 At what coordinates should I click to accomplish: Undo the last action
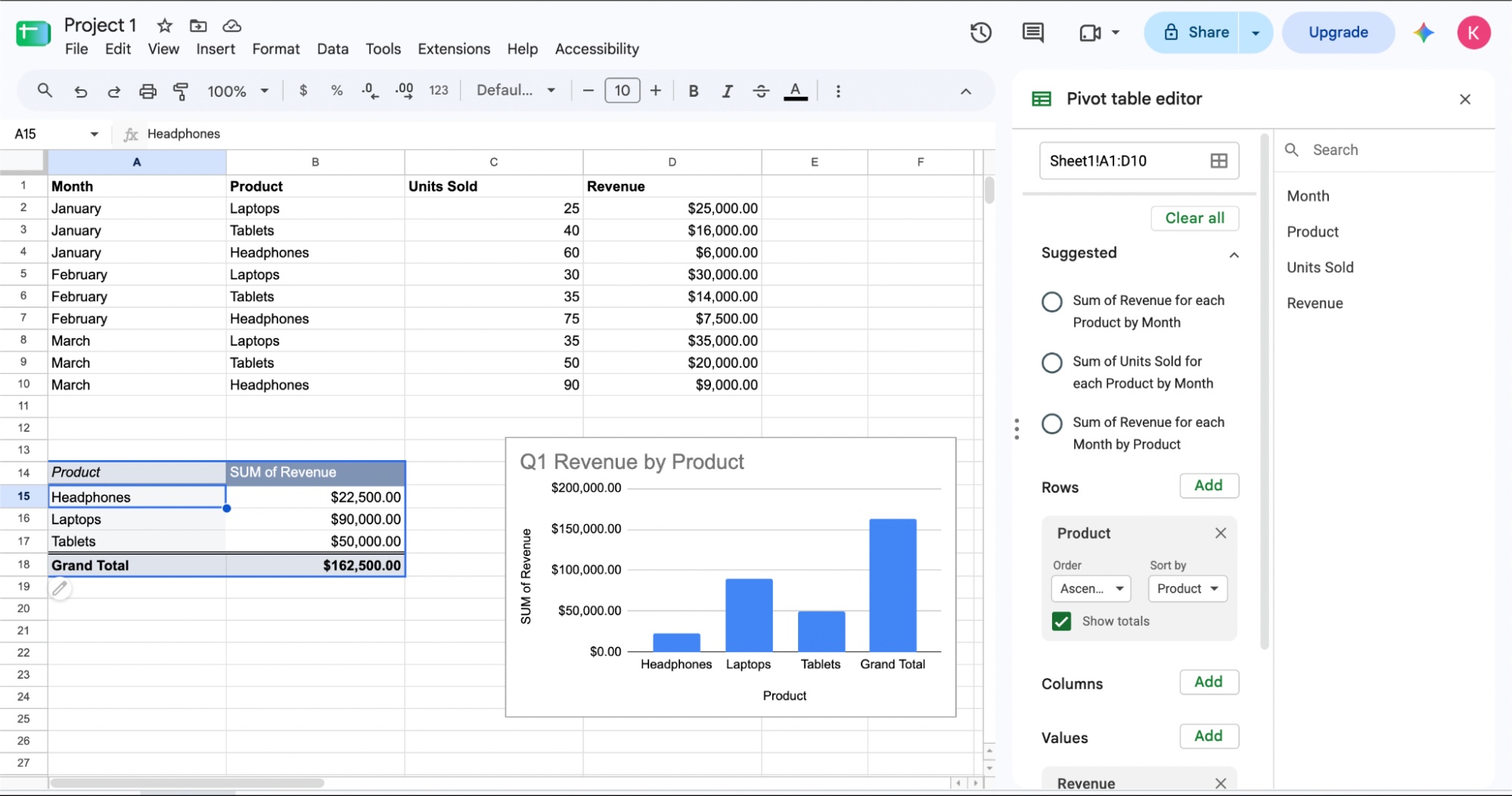pyautogui.click(x=80, y=92)
